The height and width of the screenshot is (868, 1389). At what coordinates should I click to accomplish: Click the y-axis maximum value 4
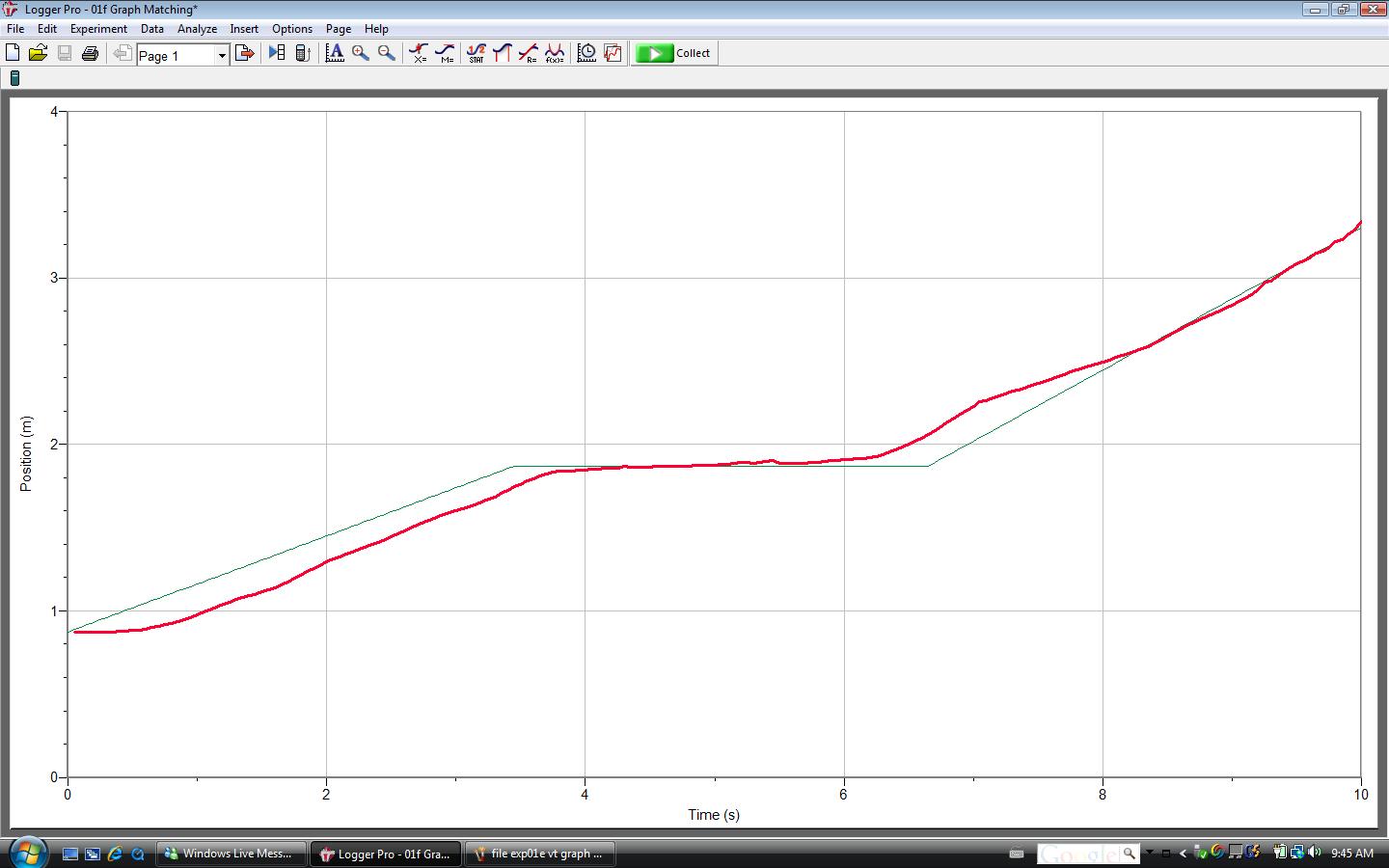click(54, 111)
